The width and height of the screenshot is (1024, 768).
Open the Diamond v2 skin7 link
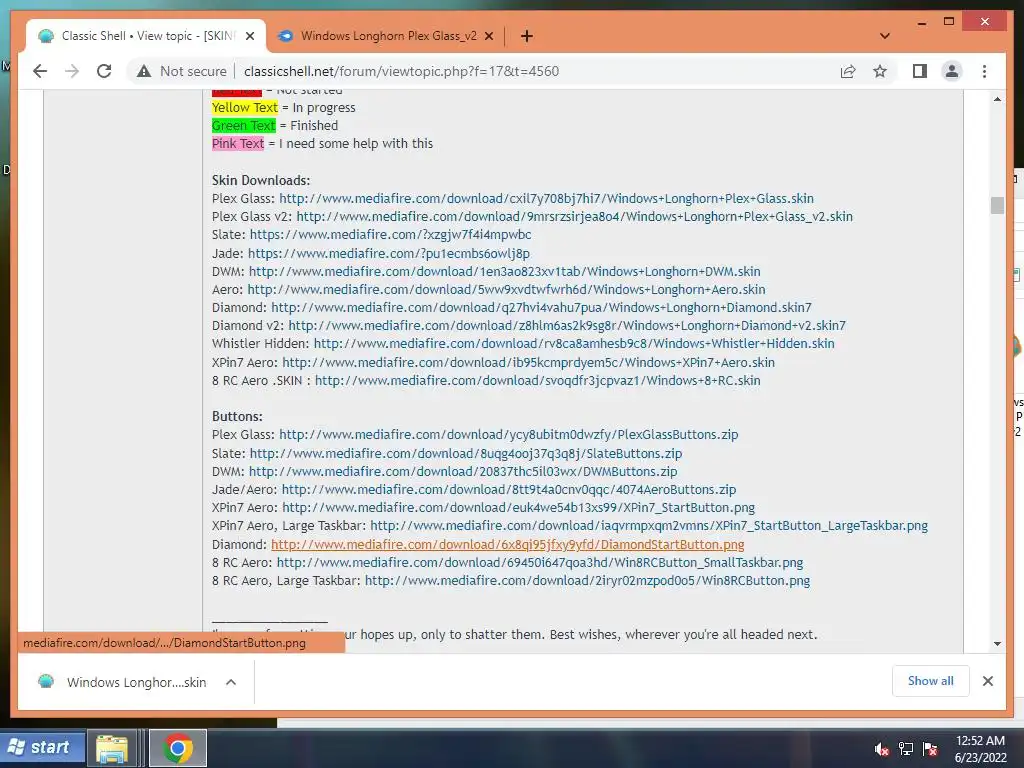click(x=567, y=325)
